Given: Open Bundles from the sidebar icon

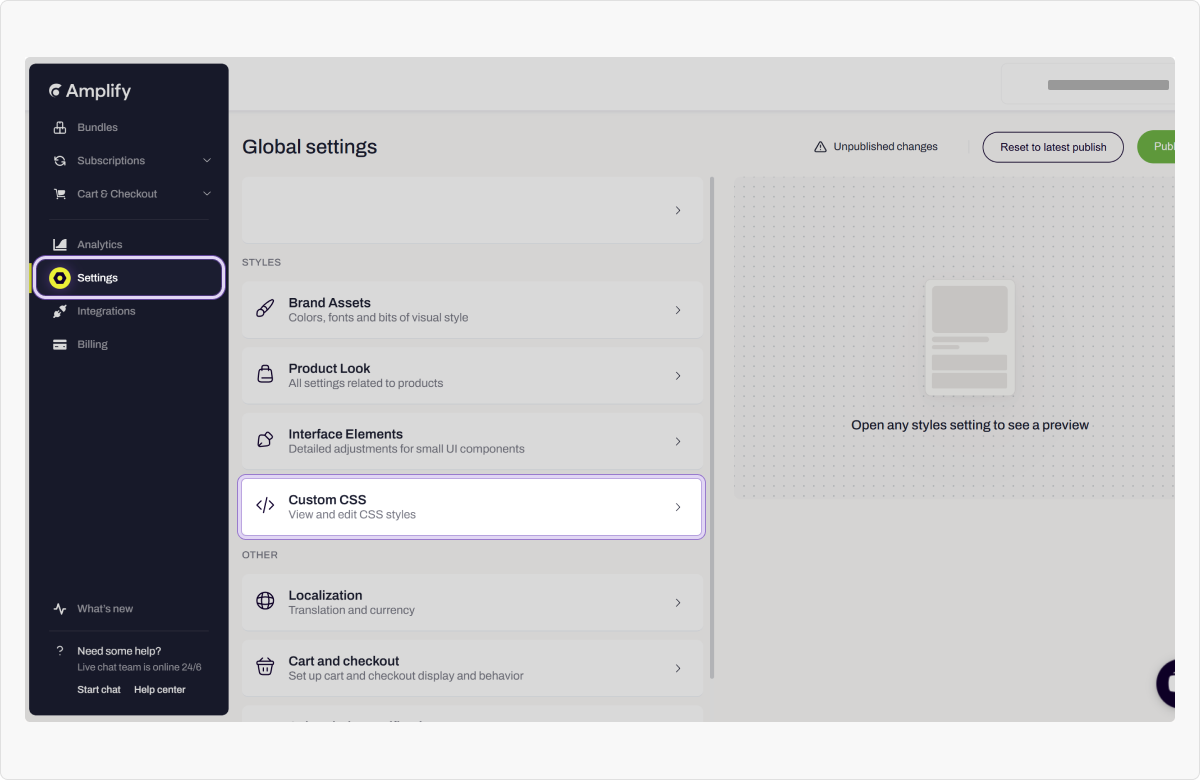Looking at the screenshot, I should (x=60, y=128).
